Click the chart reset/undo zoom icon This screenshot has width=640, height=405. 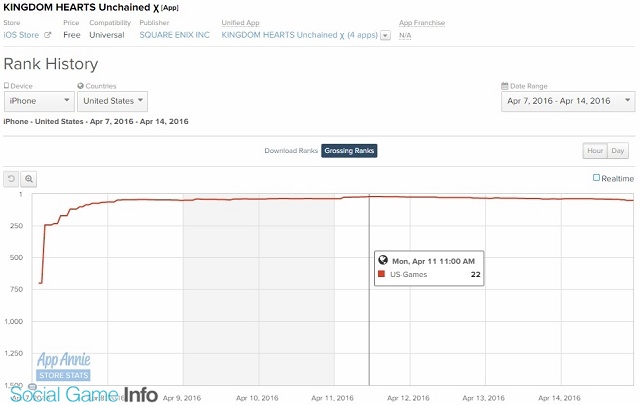(11, 179)
